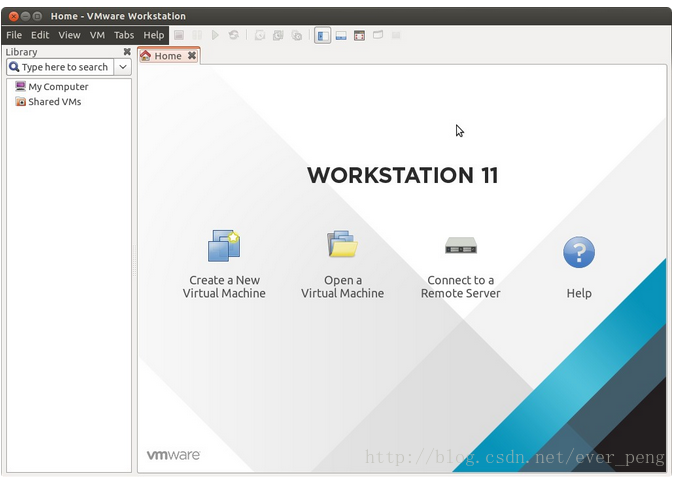
Task: Click the window maximize button
Action: 38,16
